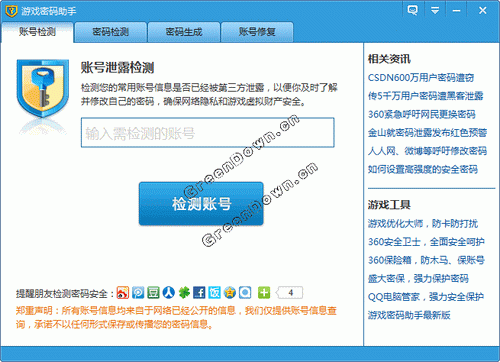Share via green clover icon
The image size is (500, 362).
point(184,293)
